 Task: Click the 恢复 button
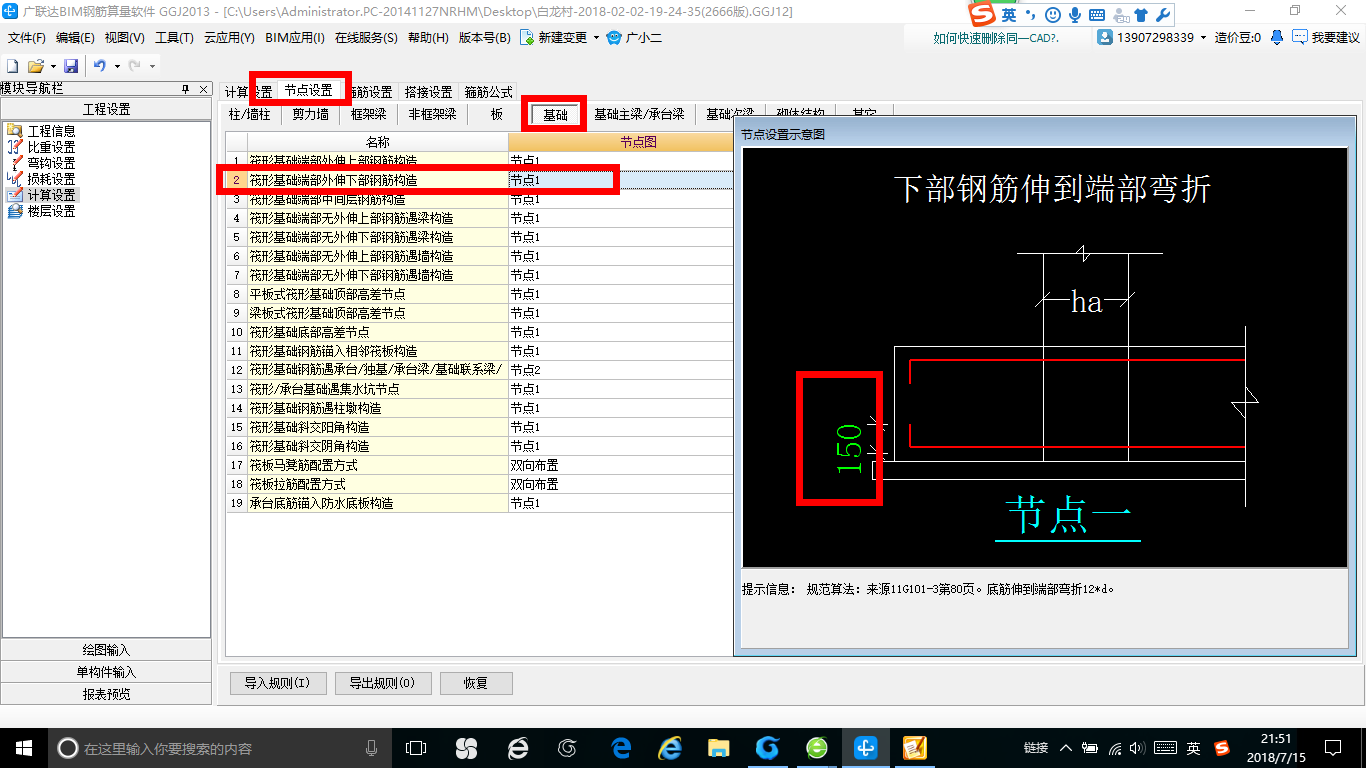pos(476,684)
